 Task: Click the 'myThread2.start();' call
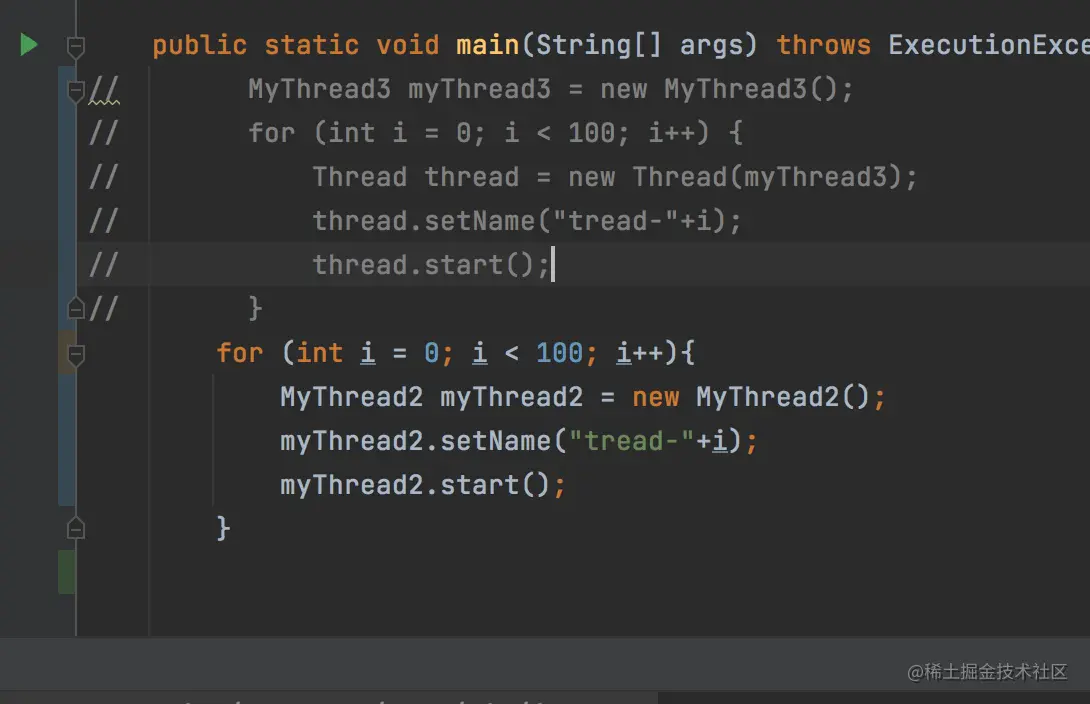pyautogui.click(x=423, y=485)
